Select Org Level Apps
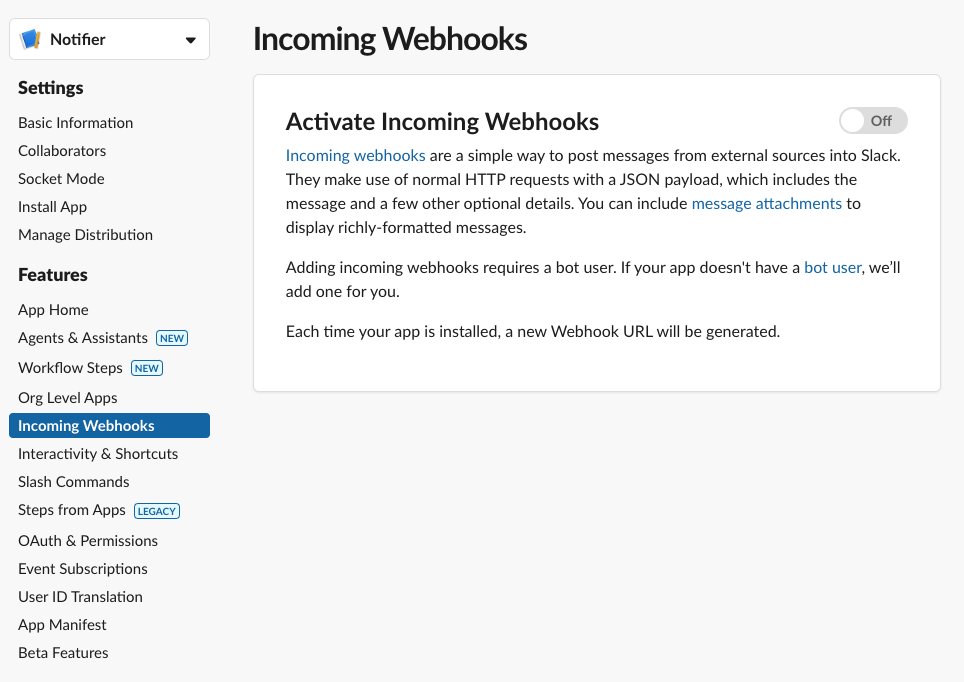 pos(68,398)
